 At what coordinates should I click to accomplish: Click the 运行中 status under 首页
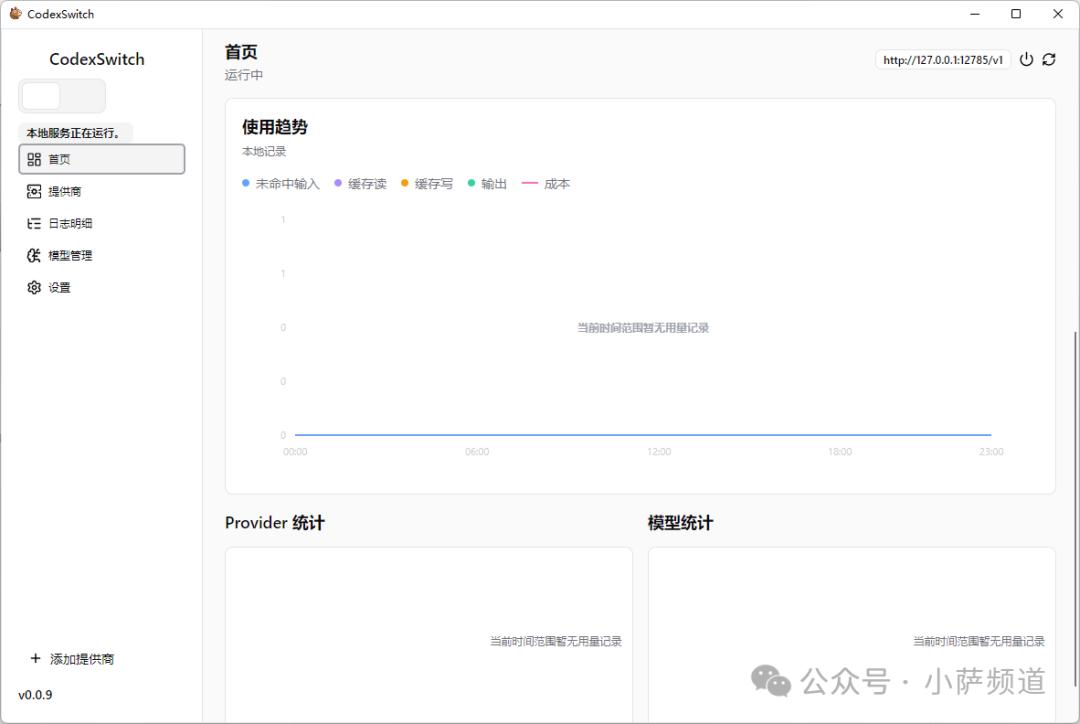(x=244, y=75)
